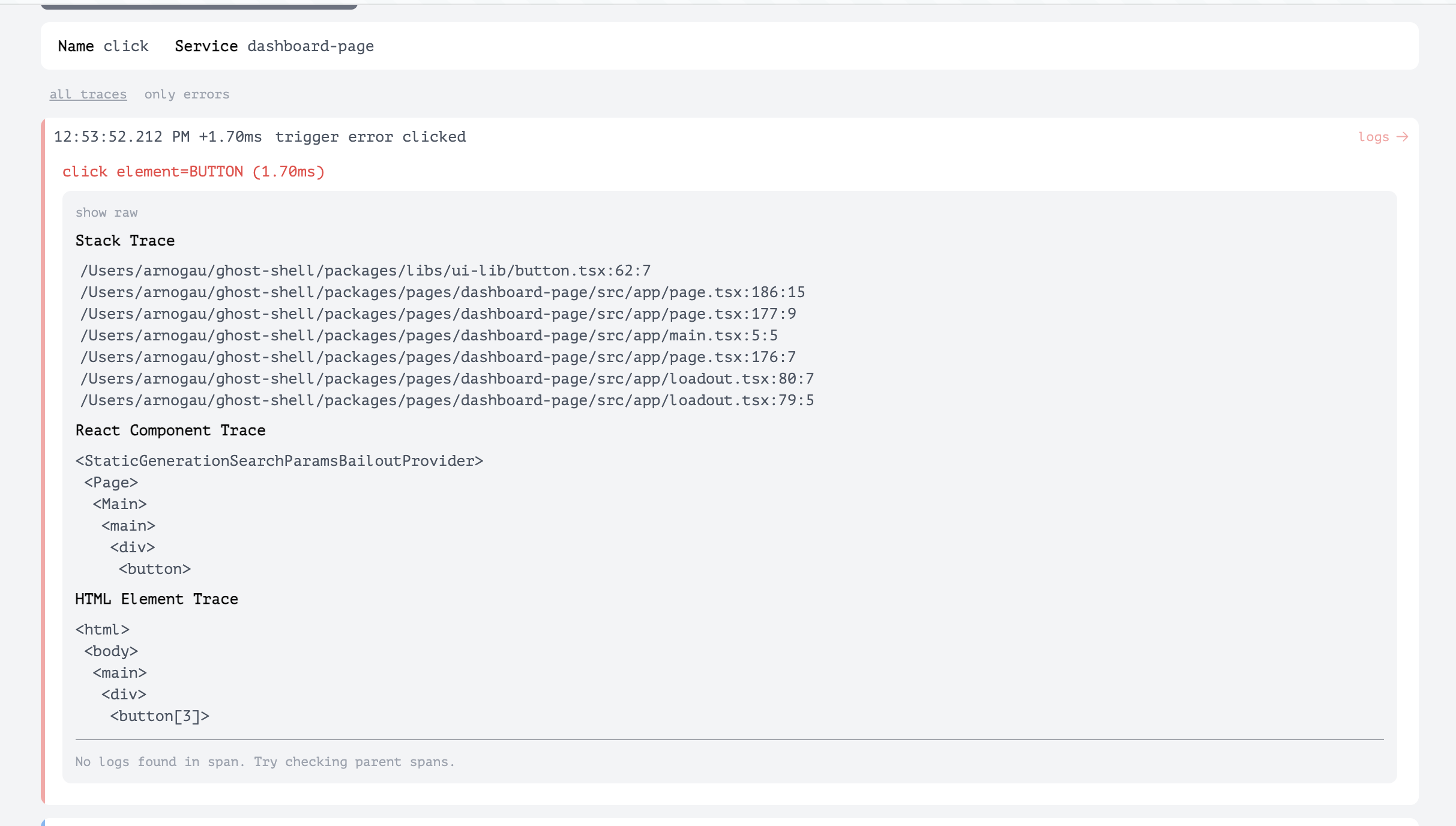Select the StaticGenerationSearchParamsBailoutProvider component

pos(279,461)
